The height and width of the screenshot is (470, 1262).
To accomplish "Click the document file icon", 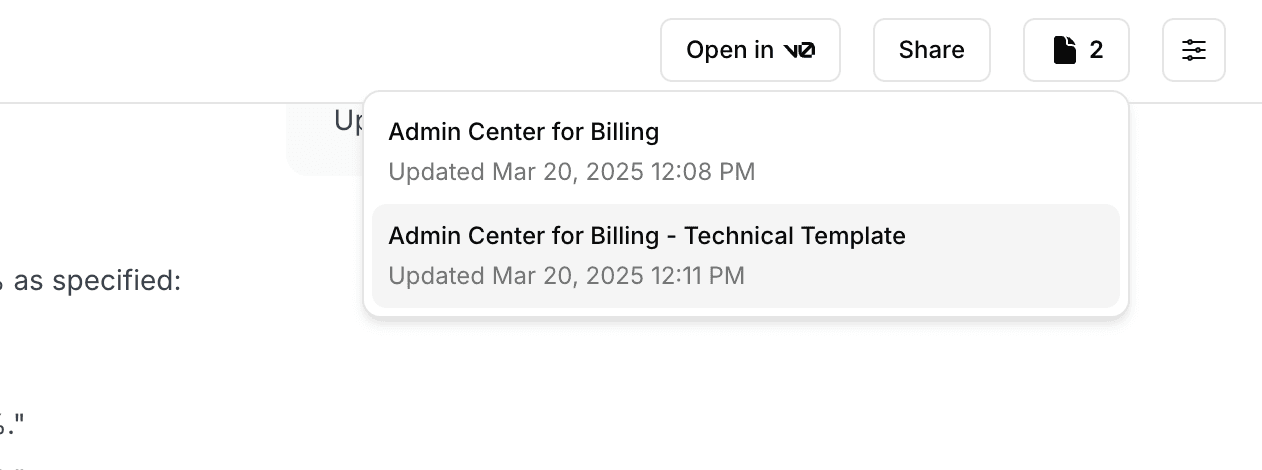I will [x=1065, y=50].
